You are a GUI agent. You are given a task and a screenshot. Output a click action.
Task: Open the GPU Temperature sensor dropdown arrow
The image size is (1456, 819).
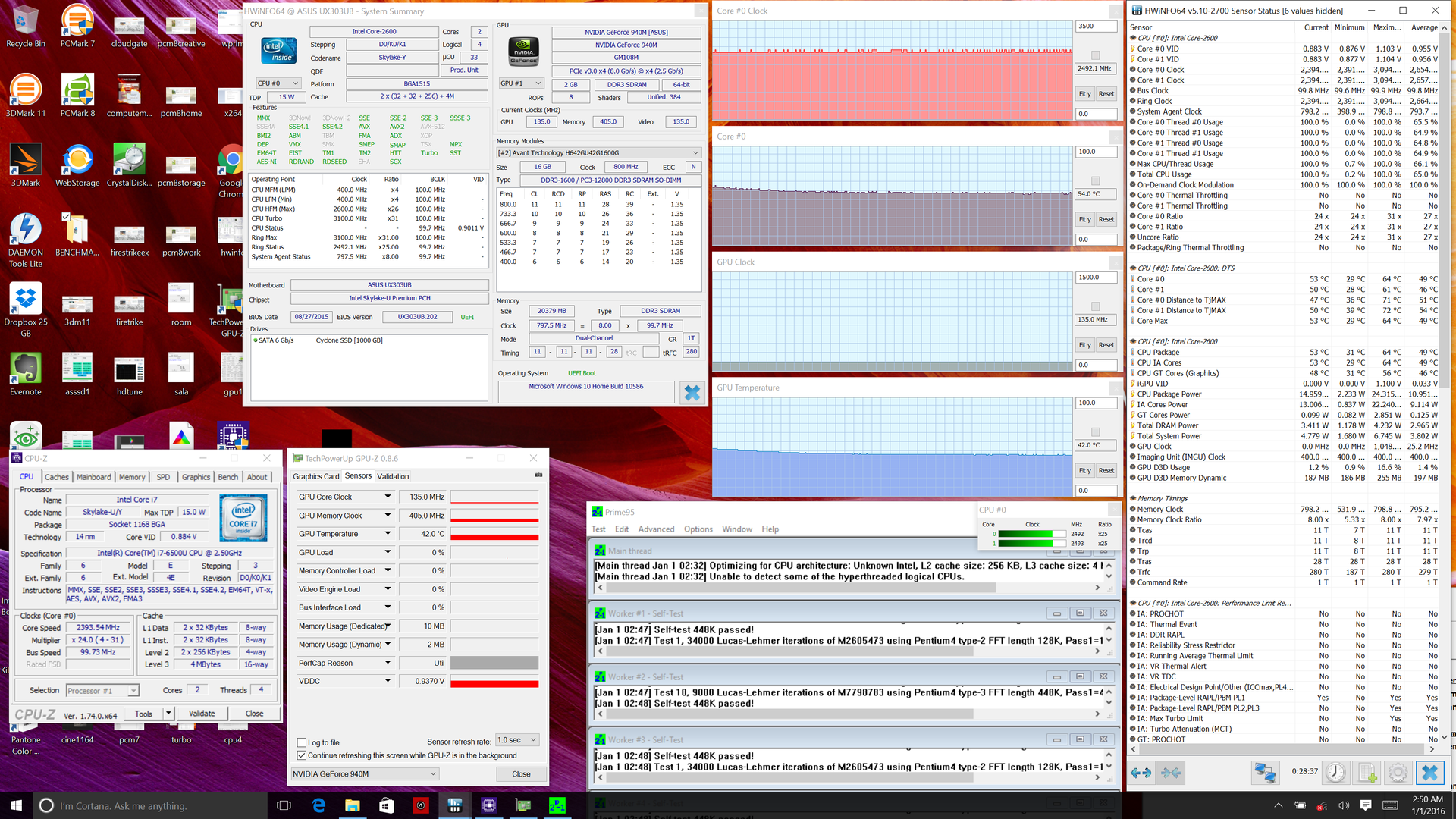coord(388,534)
